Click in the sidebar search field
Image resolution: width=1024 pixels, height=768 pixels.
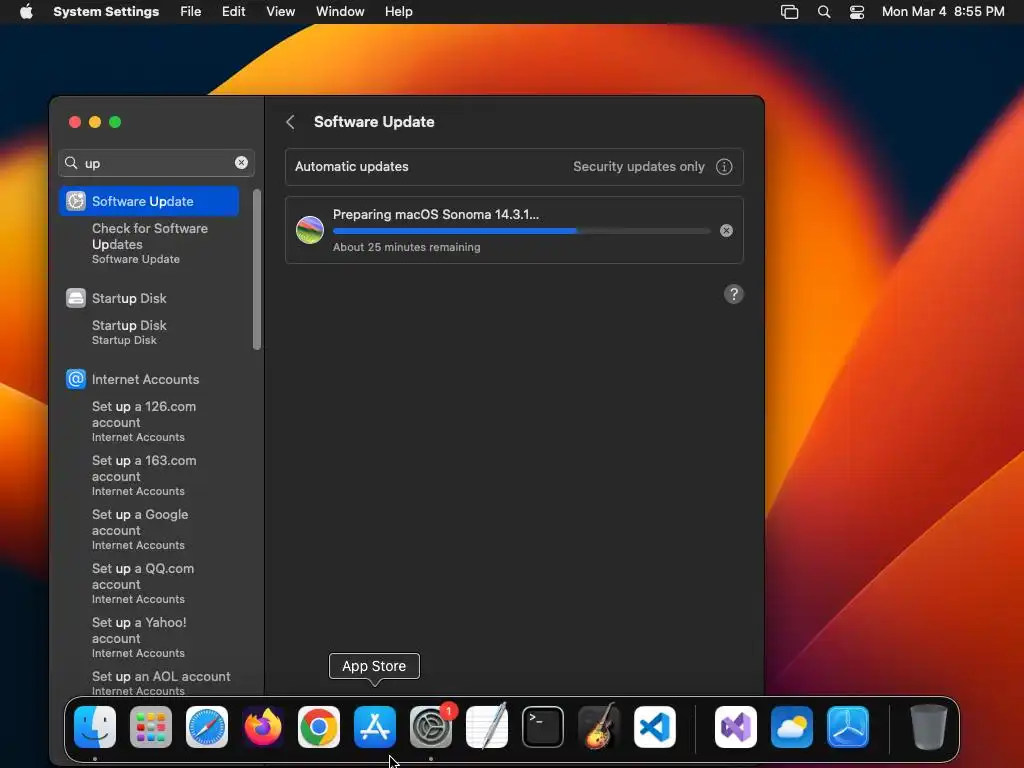point(157,163)
